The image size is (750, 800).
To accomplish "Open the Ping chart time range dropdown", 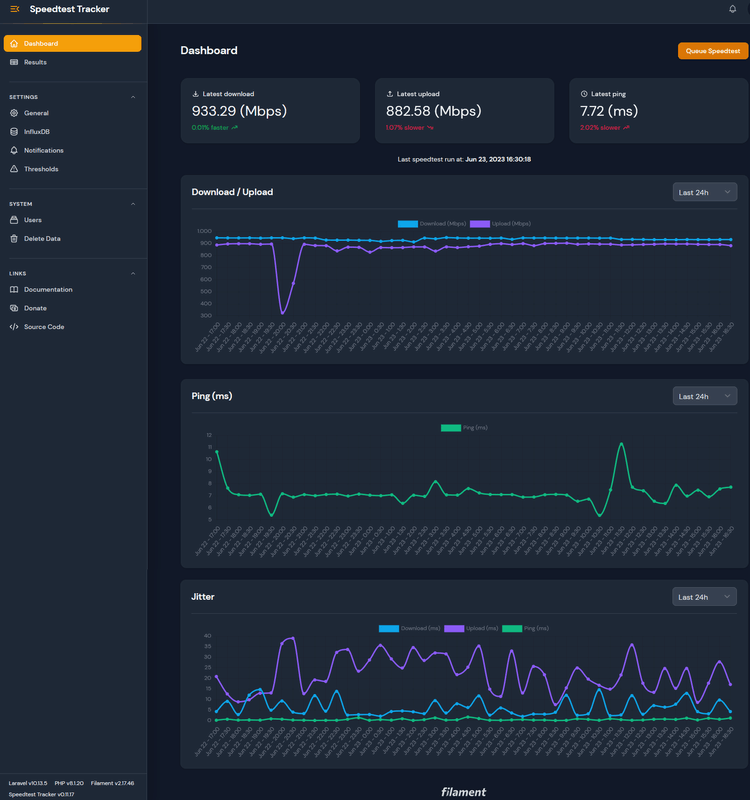I will tap(704, 396).
